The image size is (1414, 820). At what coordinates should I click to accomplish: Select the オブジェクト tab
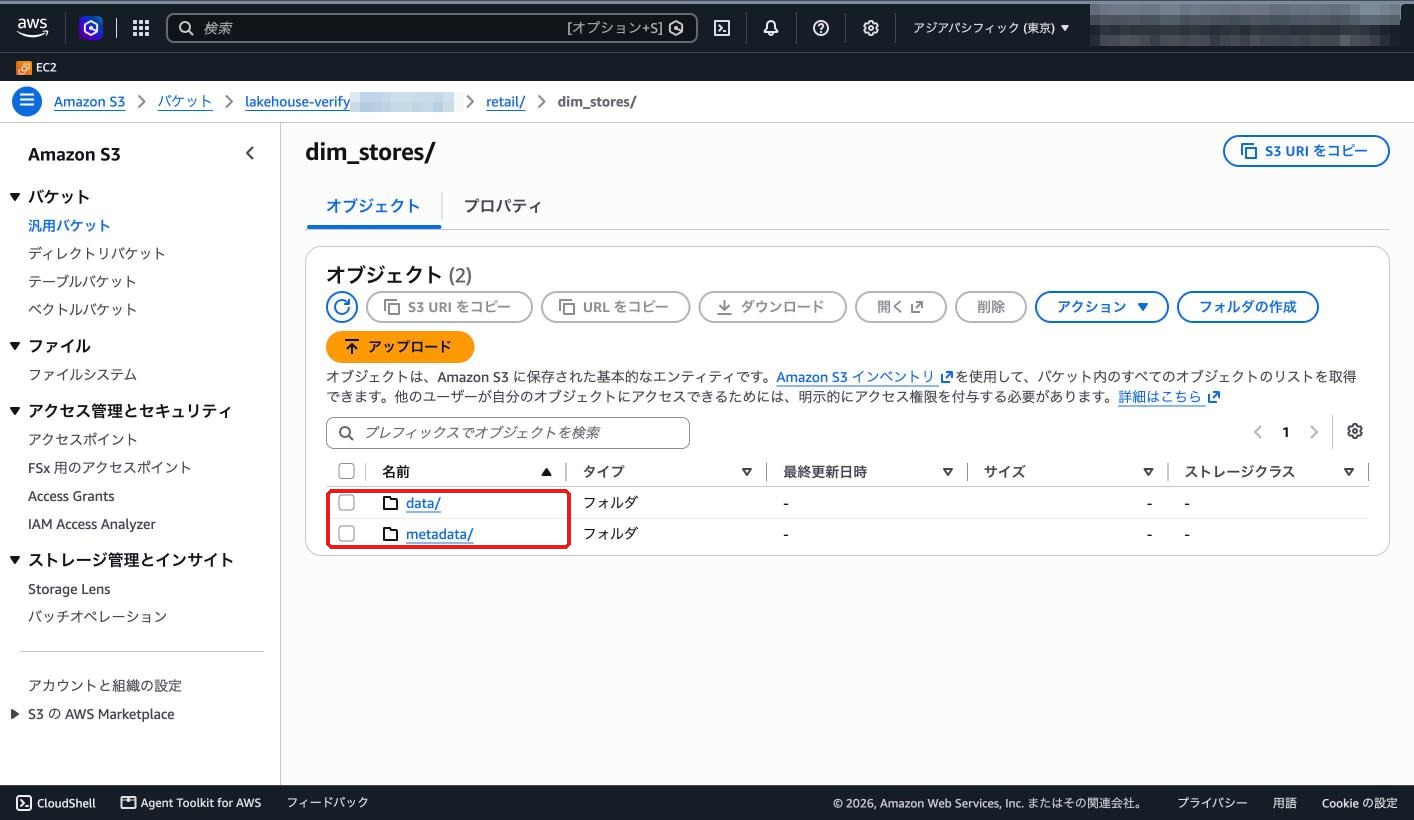[373, 206]
